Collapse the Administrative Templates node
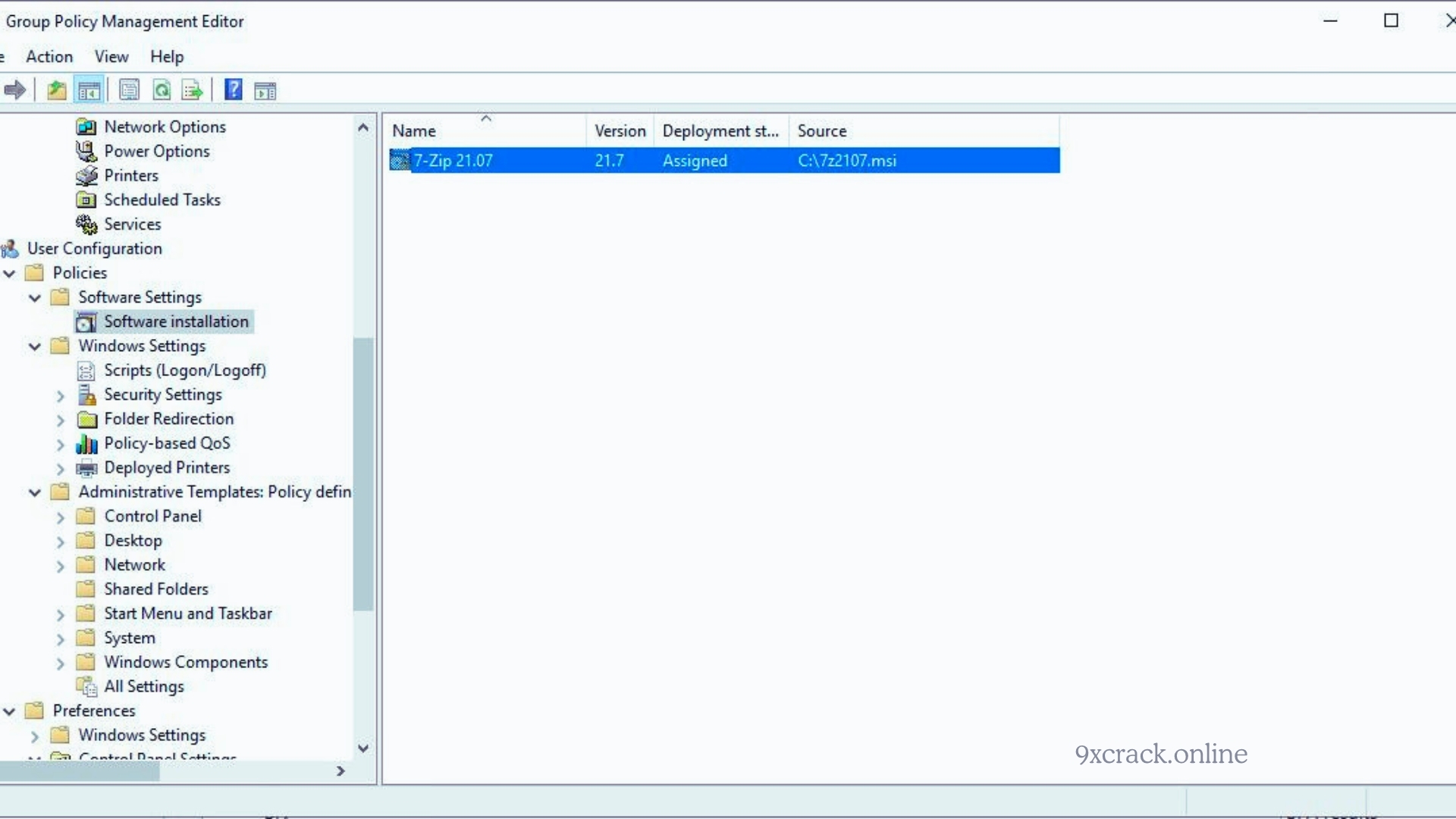The height and width of the screenshot is (819, 1456). [35, 492]
